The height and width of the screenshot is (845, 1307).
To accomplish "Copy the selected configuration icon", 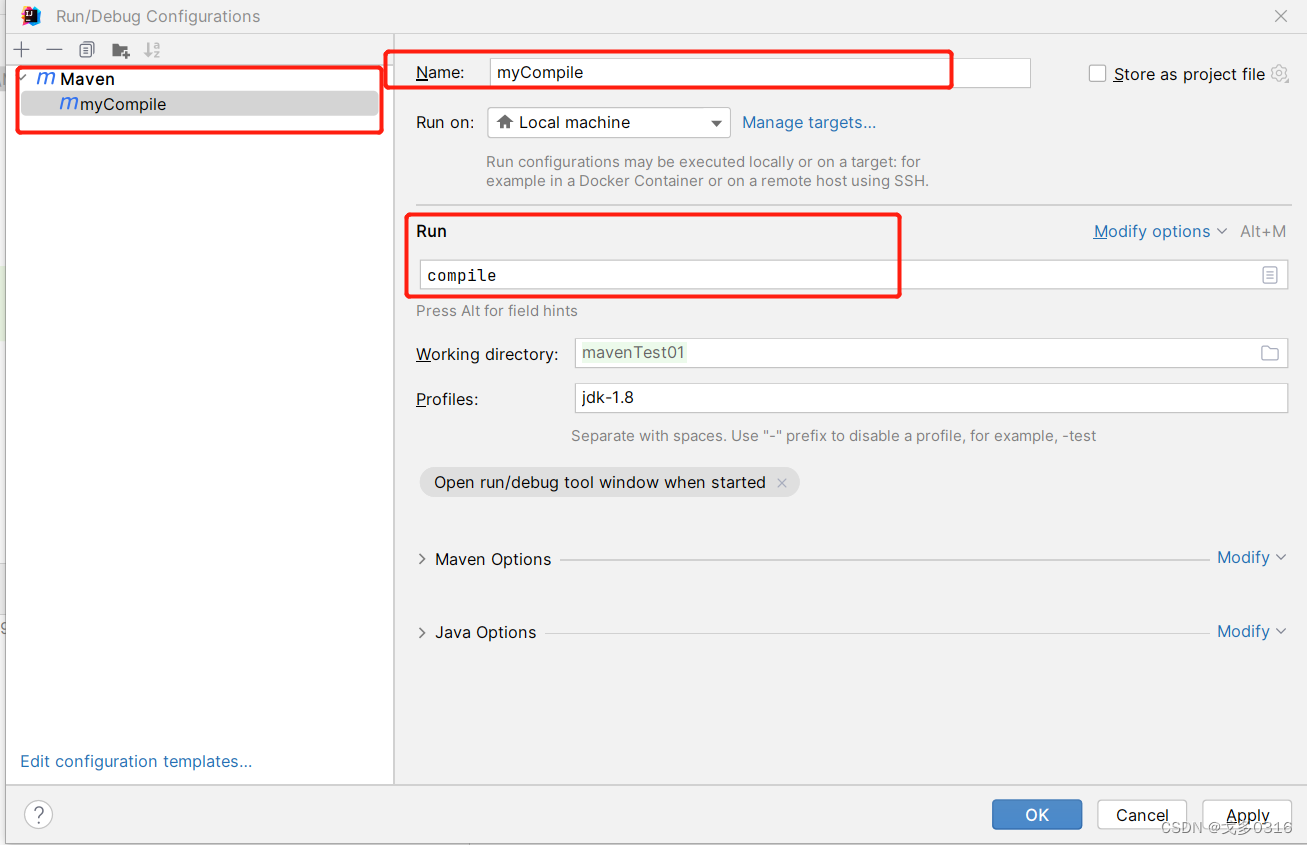I will 87,49.
